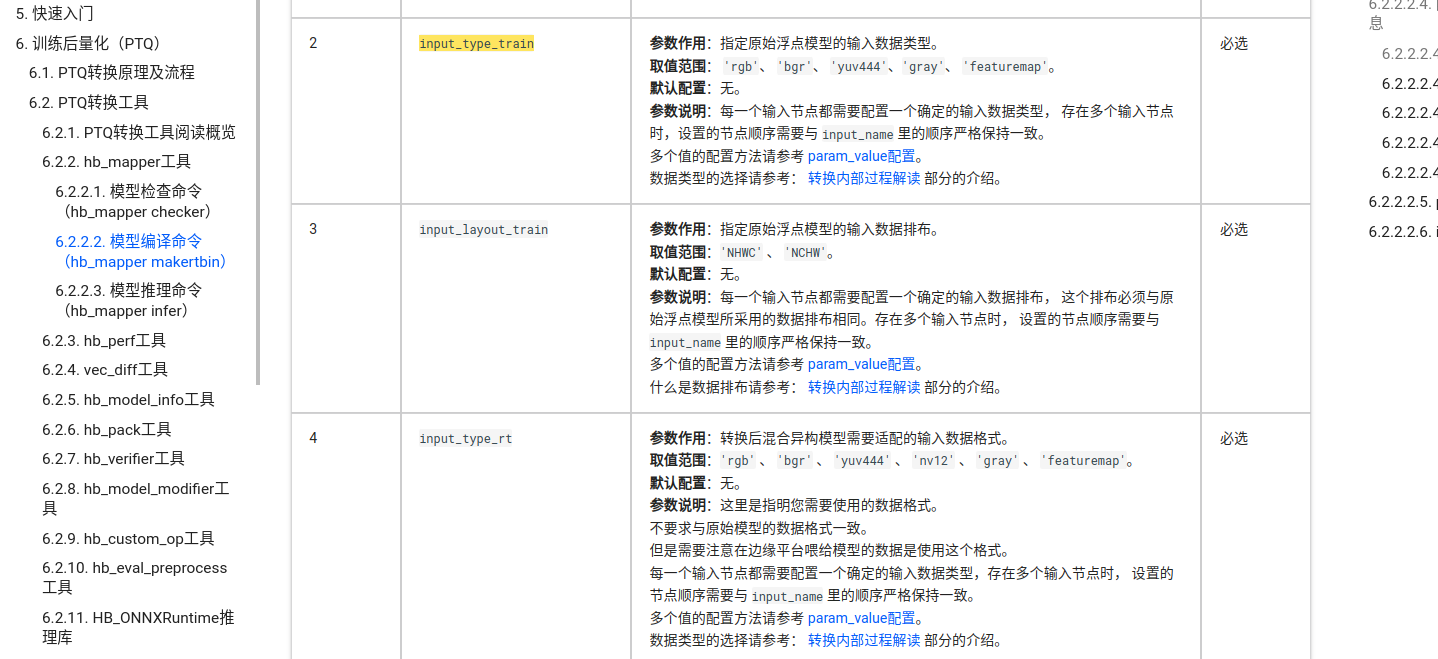Open 6.2.5. hb_model_info工具 section
The width and height of the screenshot is (1438, 659).
pos(128,400)
